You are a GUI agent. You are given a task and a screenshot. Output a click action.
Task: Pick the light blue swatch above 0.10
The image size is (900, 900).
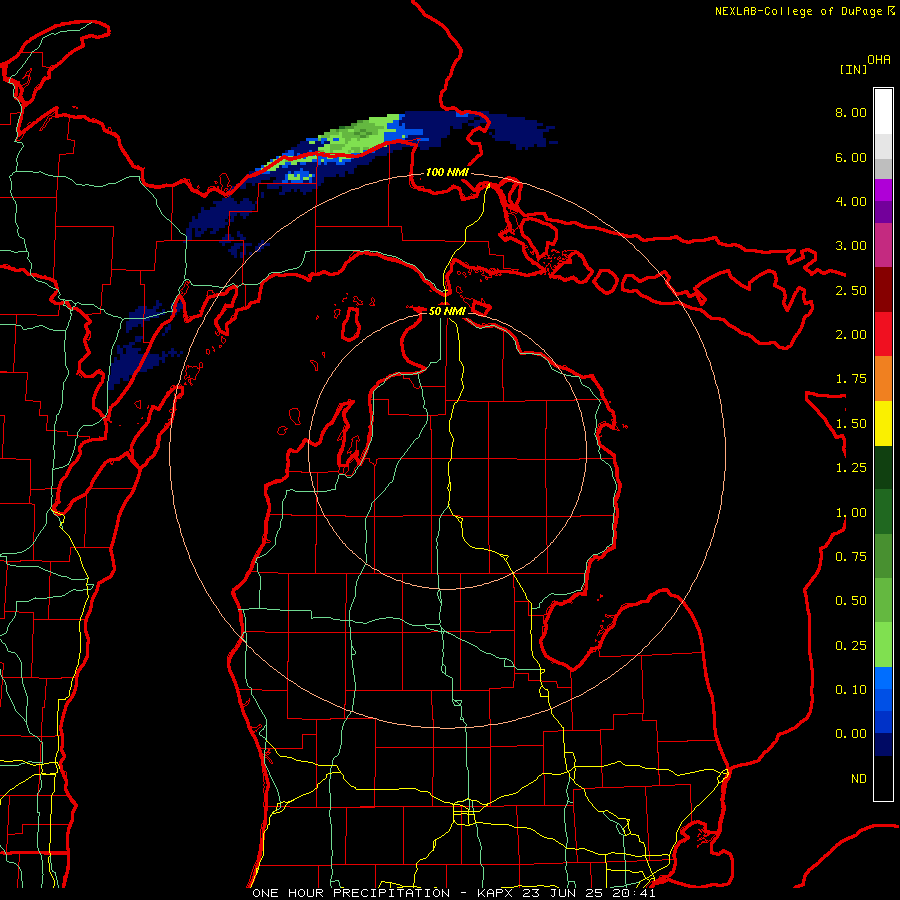click(883, 678)
